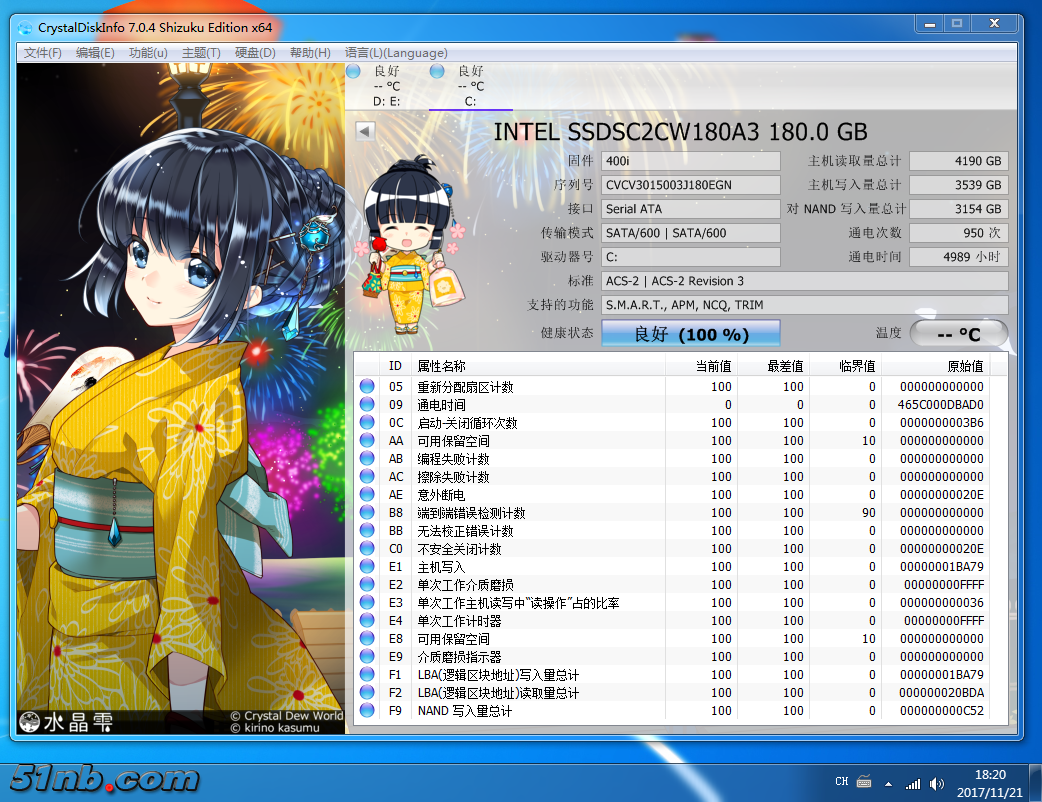This screenshot has height=802, width=1042.
Task: Click status orb for attribute 05 row
Action: (x=367, y=387)
